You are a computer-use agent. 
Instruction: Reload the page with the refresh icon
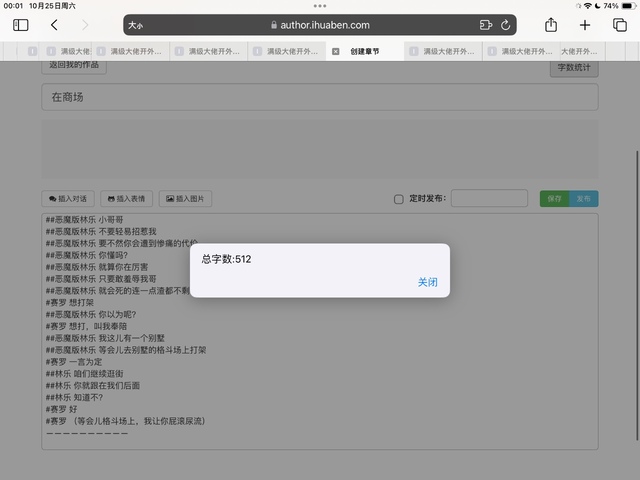(x=506, y=25)
